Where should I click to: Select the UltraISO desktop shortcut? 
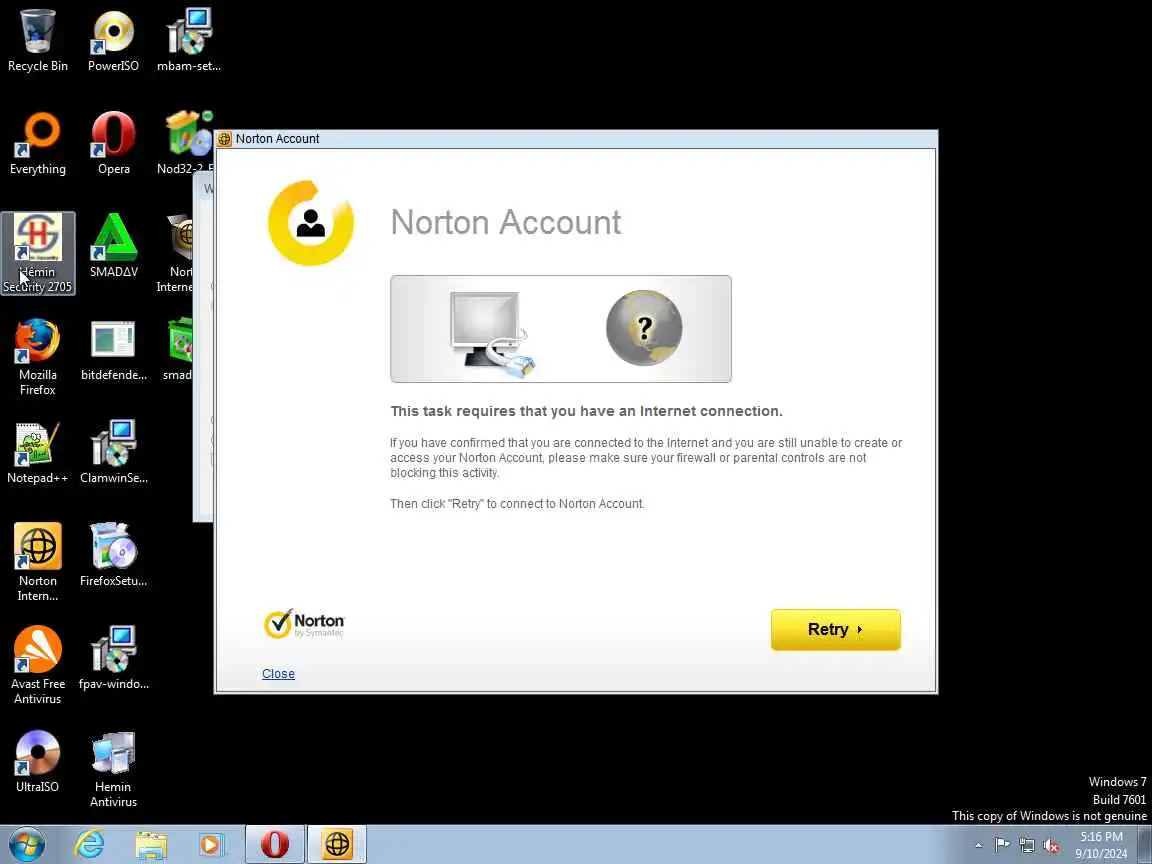tap(37, 762)
